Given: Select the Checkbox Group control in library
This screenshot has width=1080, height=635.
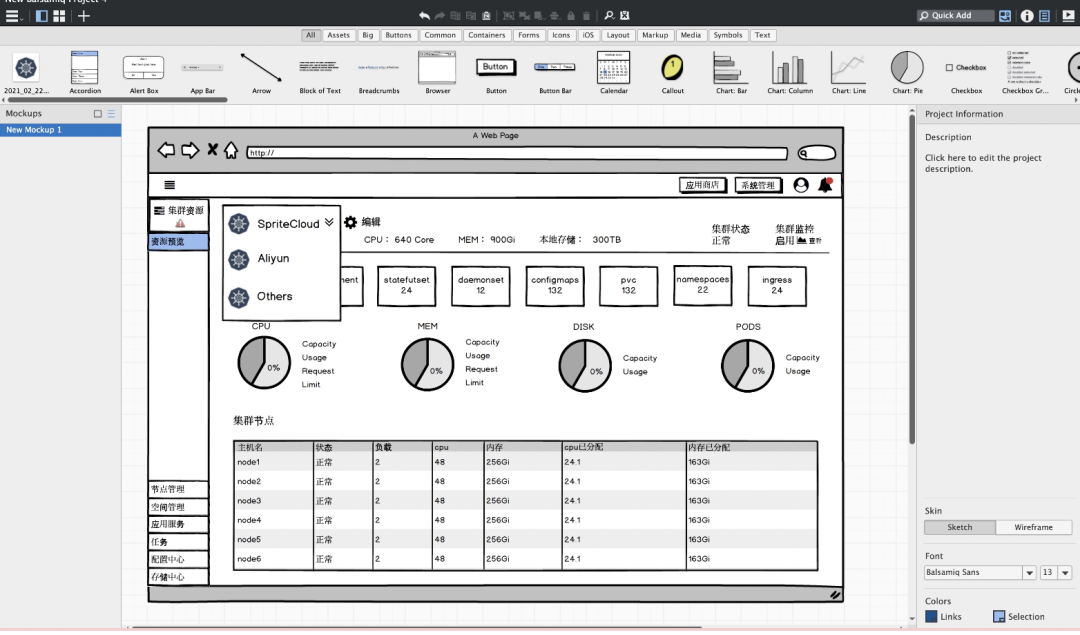Looking at the screenshot, I should point(1025,72).
